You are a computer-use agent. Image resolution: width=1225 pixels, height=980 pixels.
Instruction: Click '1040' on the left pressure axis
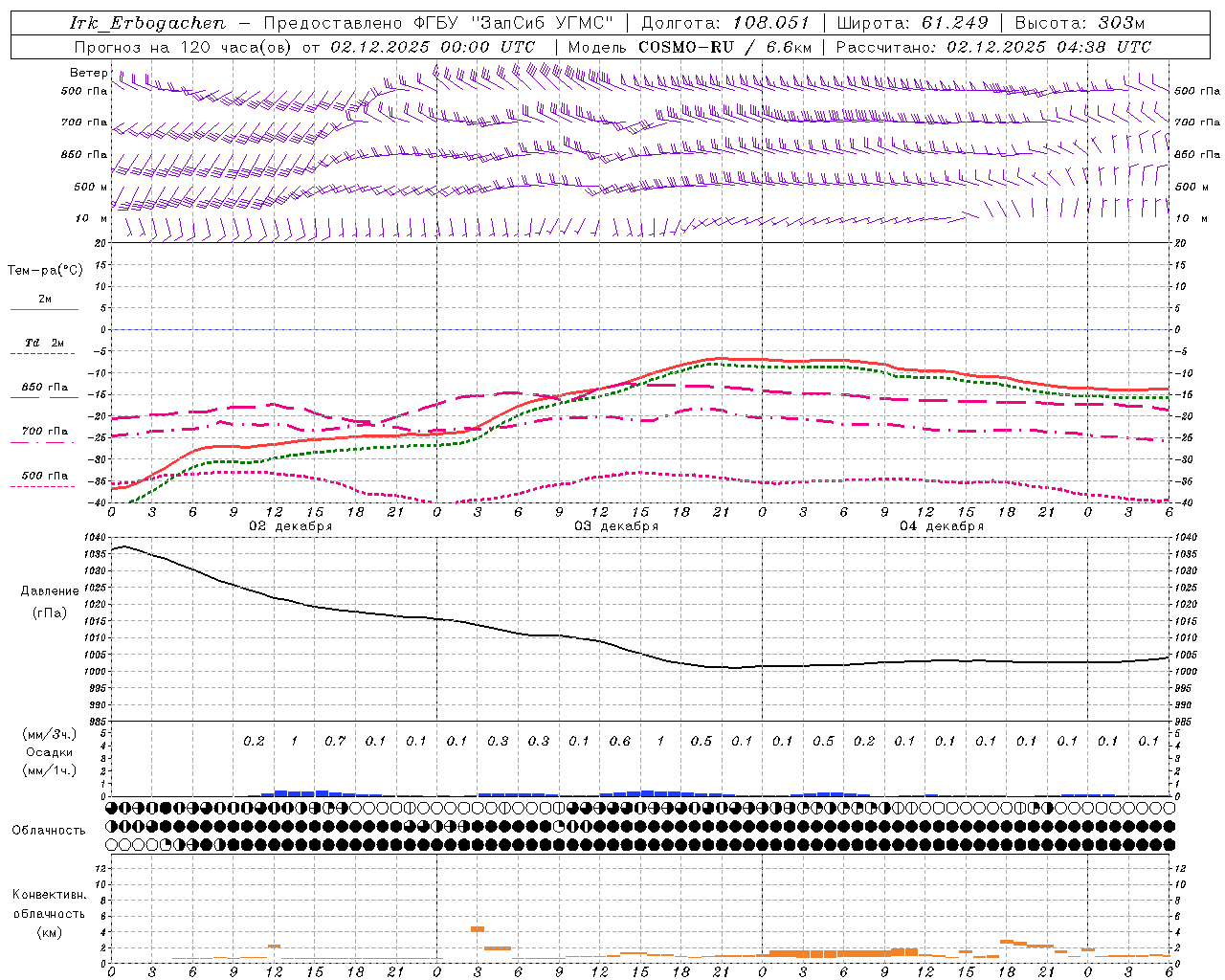[x=94, y=538]
